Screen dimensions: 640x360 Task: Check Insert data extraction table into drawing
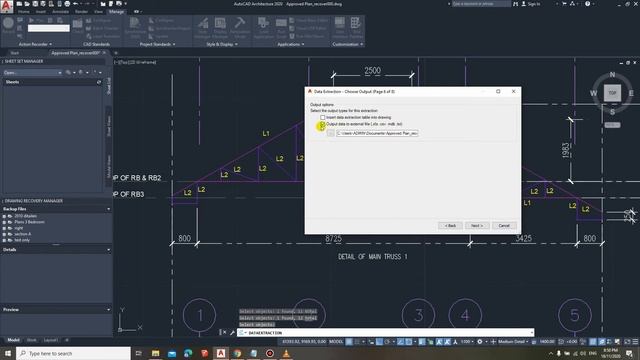pyautogui.click(x=322, y=118)
